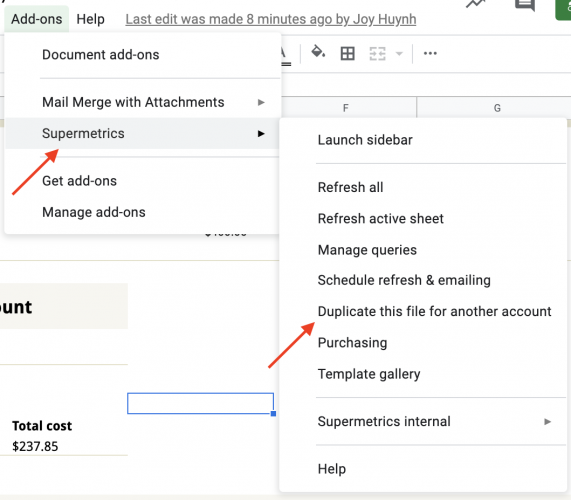Open the merge cells dropdown arrow
Viewport: 571px width, 500px height.
[399, 54]
